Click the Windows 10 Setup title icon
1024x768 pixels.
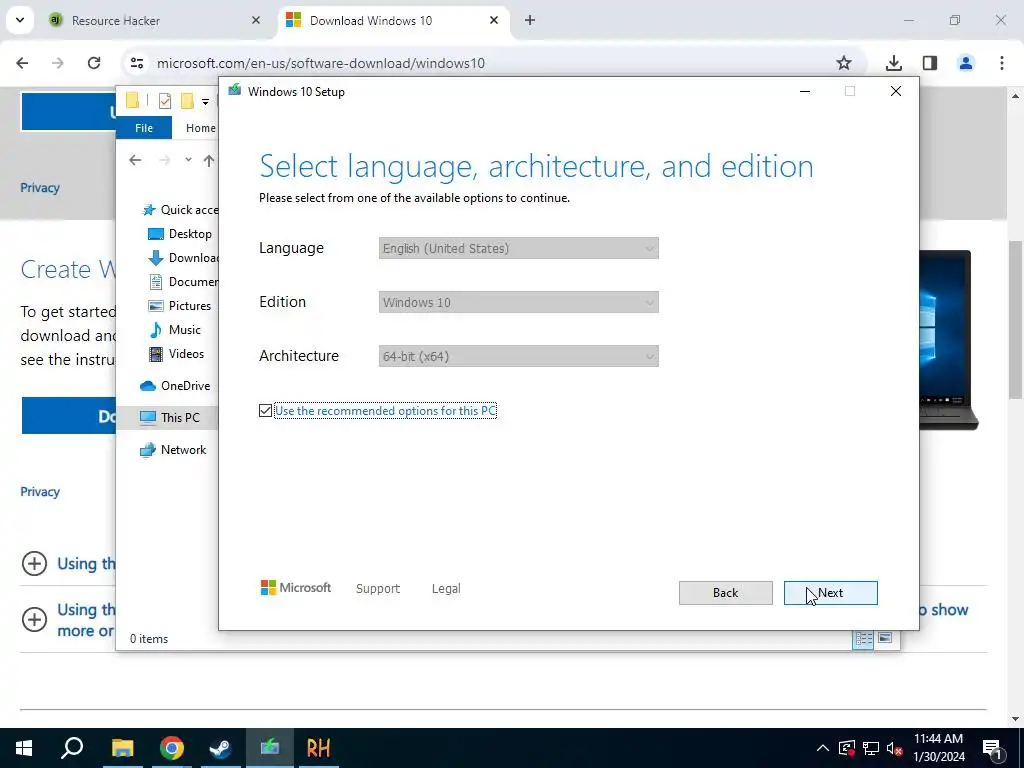(234, 91)
